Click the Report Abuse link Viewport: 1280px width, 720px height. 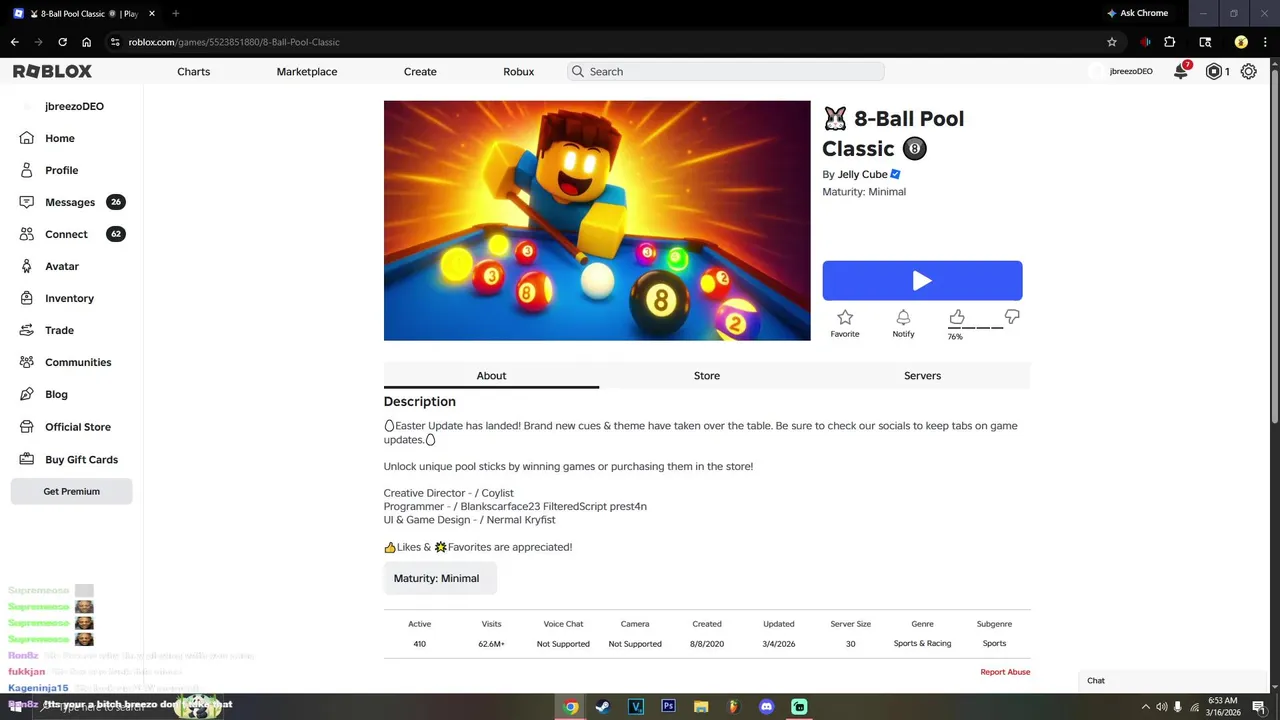pos(1005,672)
